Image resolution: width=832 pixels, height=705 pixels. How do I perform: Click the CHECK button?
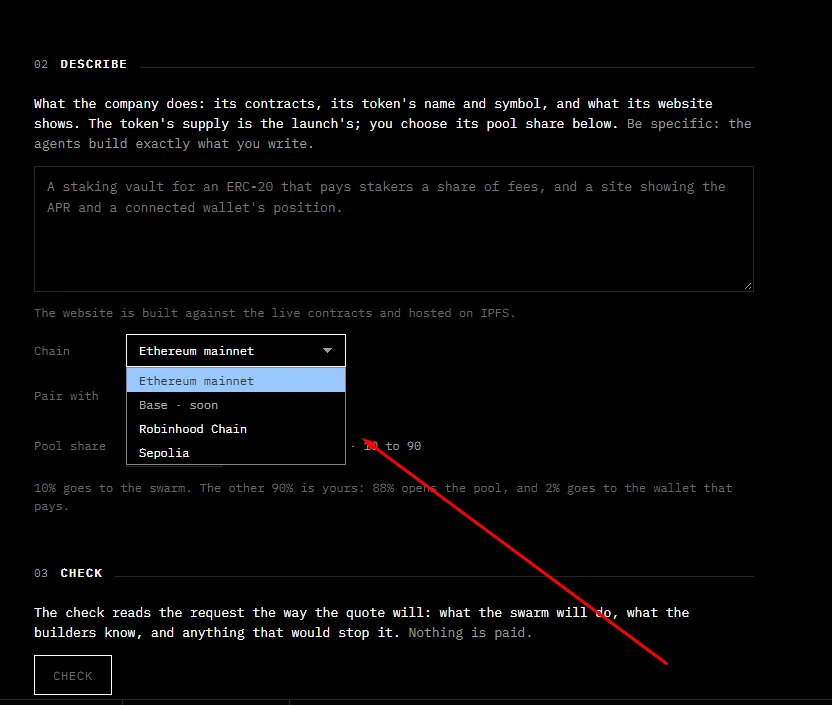tap(73, 675)
